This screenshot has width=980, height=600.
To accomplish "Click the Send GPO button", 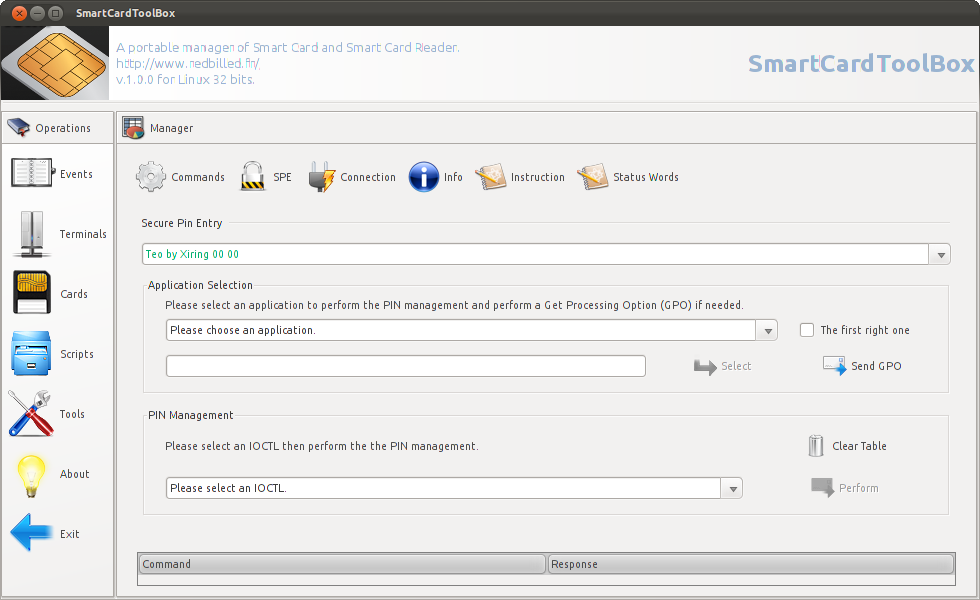I will pyautogui.click(x=862, y=366).
